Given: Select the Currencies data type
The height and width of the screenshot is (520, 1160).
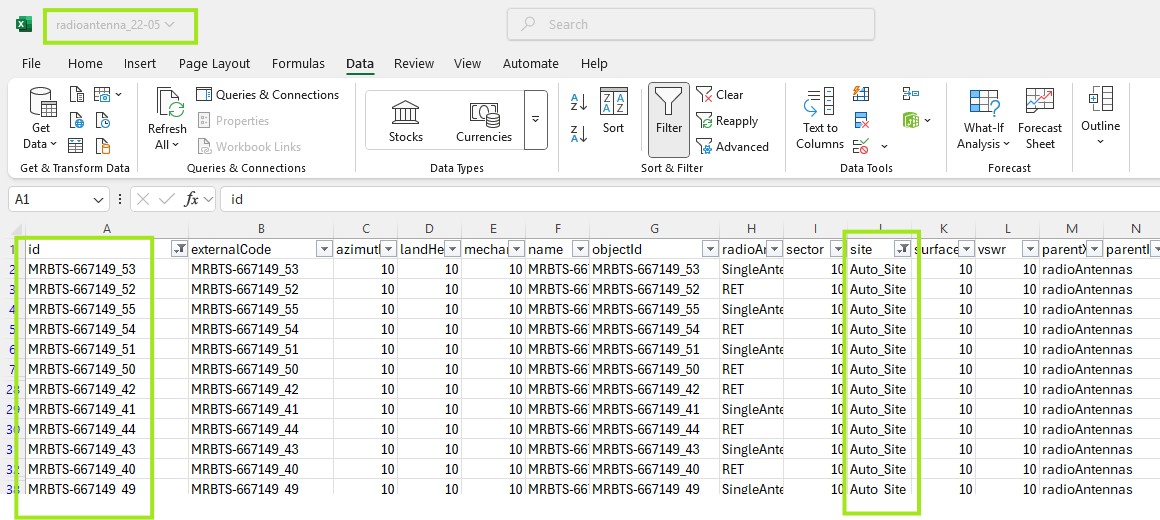Looking at the screenshot, I should click(484, 122).
